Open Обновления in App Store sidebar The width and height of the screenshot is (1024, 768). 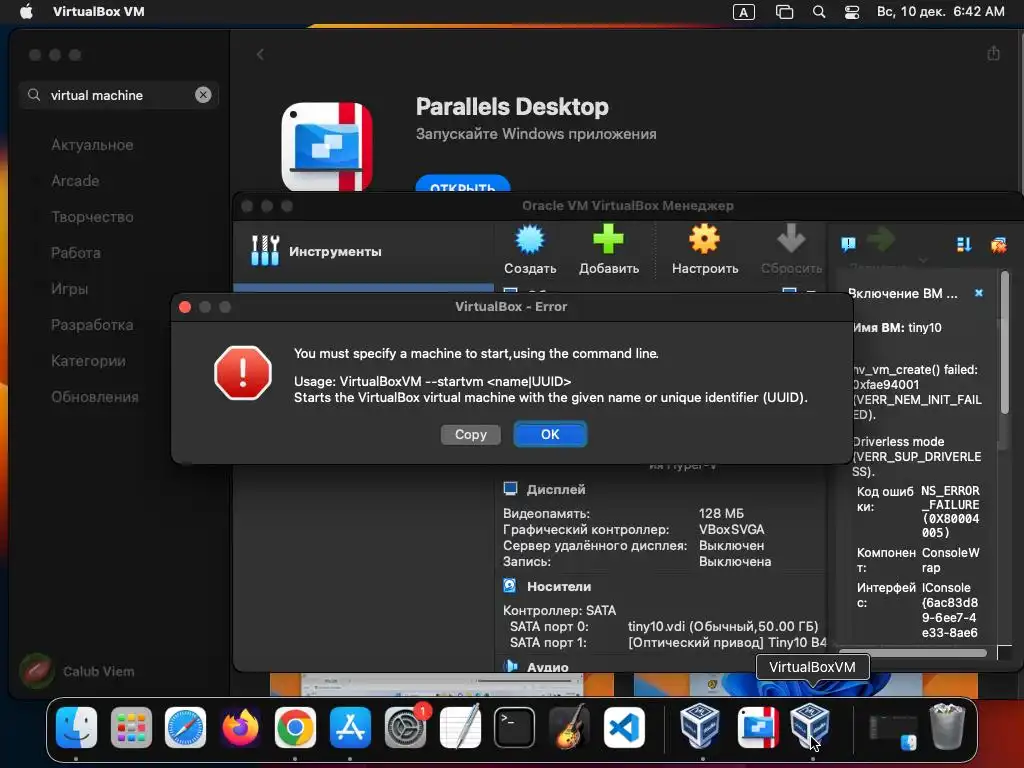(x=95, y=396)
